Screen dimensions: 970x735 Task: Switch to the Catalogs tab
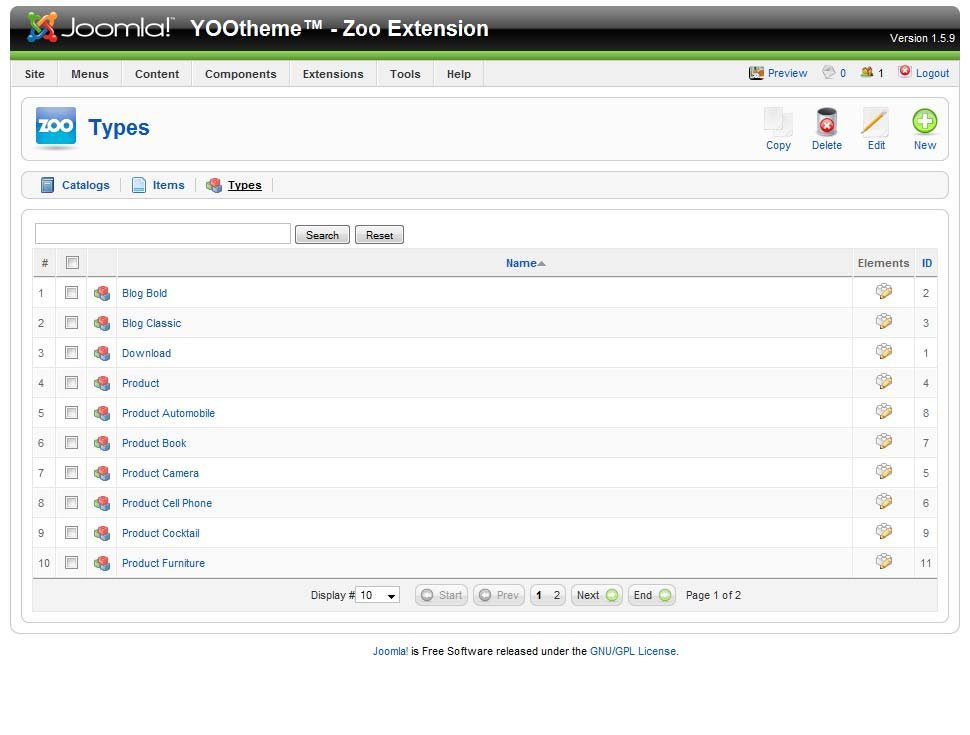click(75, 185)
